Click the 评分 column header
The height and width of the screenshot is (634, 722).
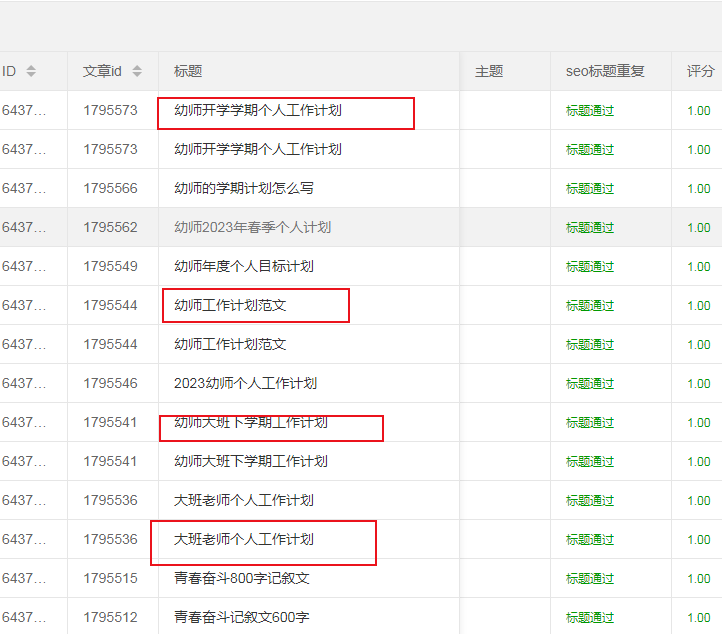pos(700,72)
